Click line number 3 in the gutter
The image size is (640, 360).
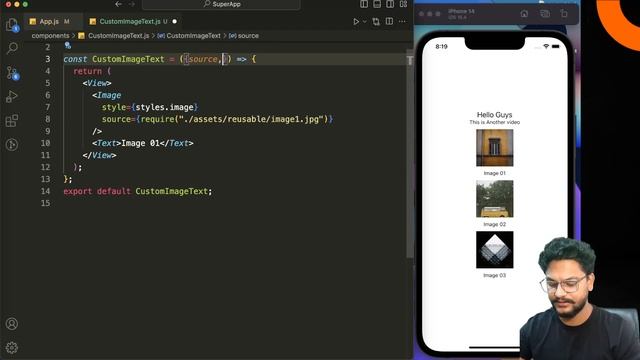click(48, 59)
